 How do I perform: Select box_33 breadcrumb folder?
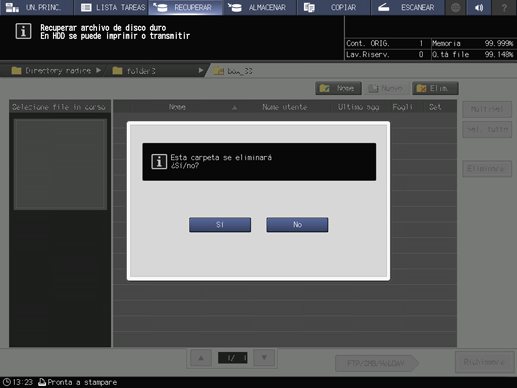point(233,71)
